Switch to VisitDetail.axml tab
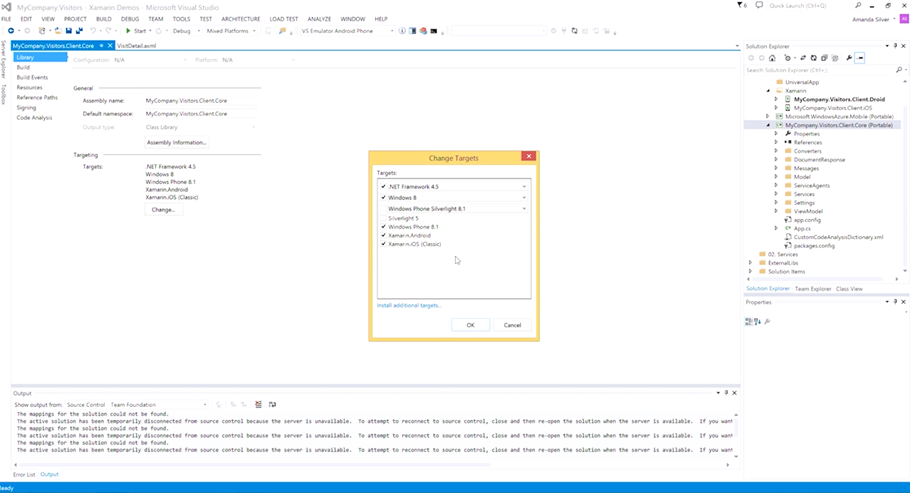This screenshot has width=910, height=493. point(136,46)
